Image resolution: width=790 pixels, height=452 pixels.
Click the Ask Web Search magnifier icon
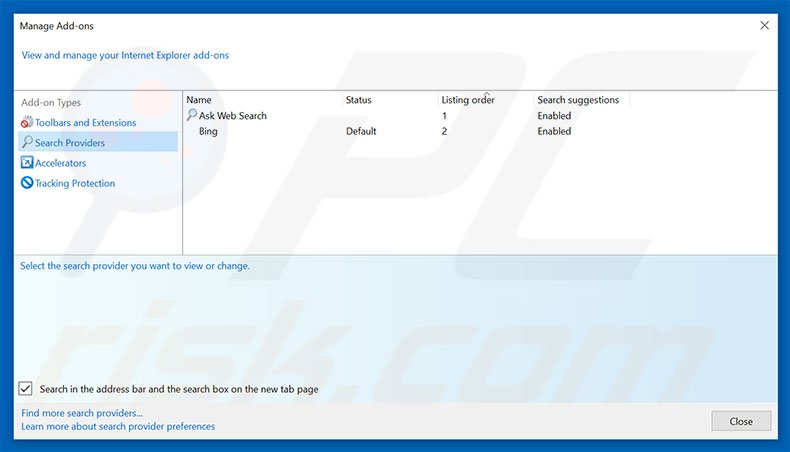191,115
